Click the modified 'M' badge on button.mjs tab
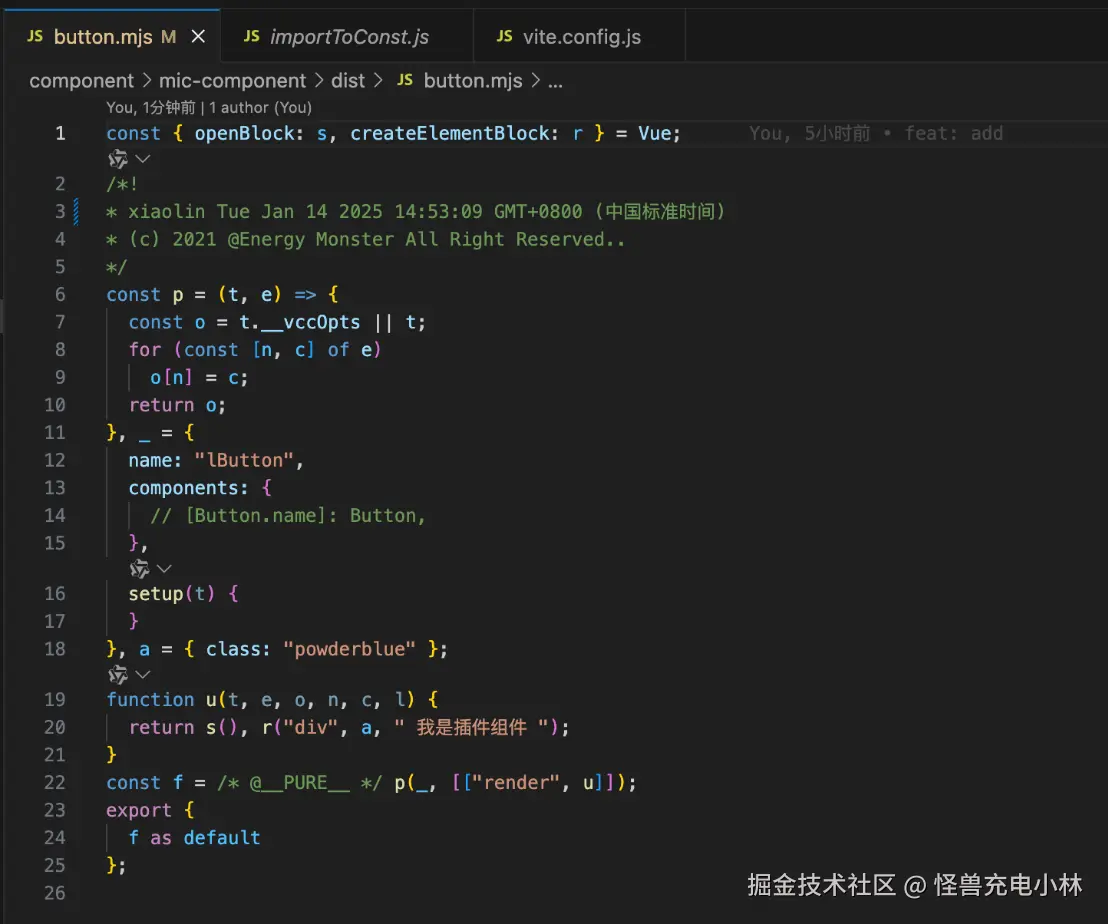The image size is (1108, 924). tap(168, 37)
